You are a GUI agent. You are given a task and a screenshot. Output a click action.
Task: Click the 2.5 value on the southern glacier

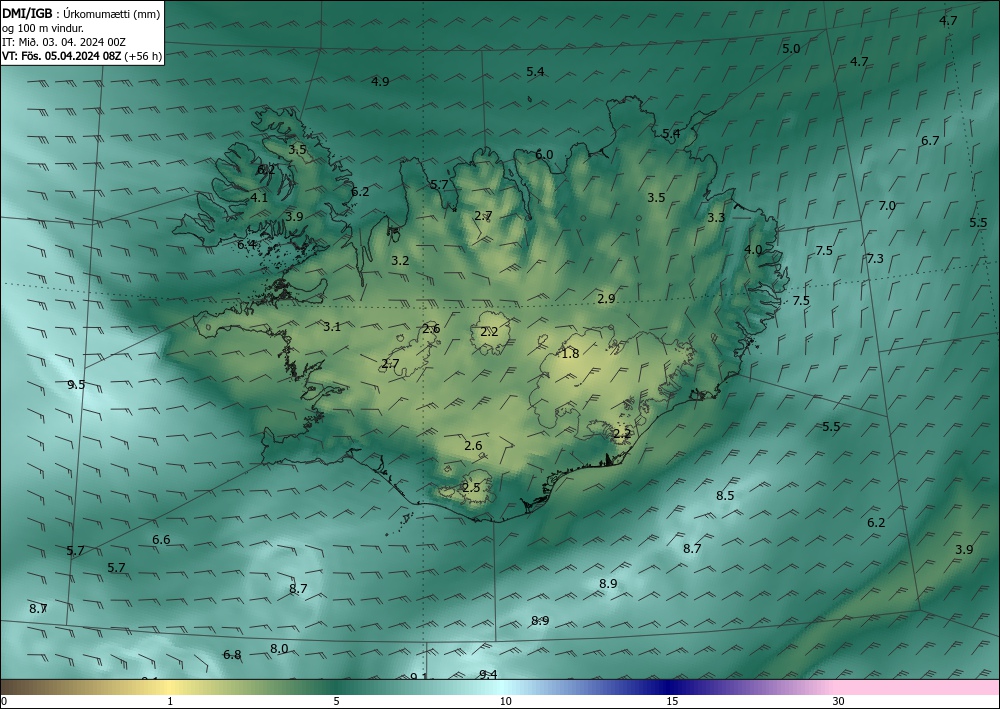click(471, 488)
